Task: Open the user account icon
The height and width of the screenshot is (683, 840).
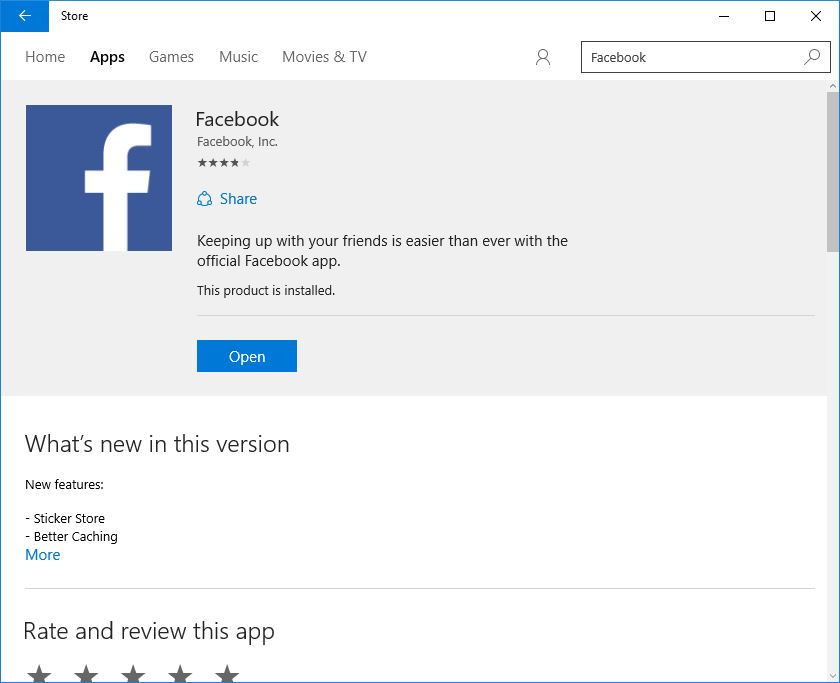Action: [x=543, y=57]
